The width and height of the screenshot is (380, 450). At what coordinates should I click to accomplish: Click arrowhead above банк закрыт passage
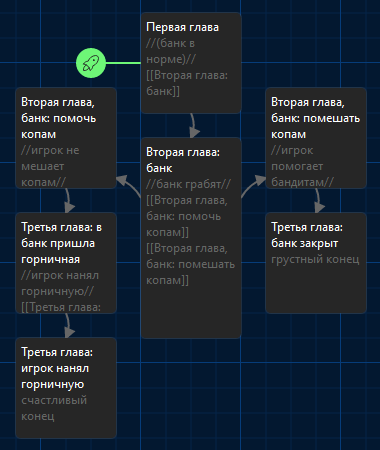pos(319,207)
